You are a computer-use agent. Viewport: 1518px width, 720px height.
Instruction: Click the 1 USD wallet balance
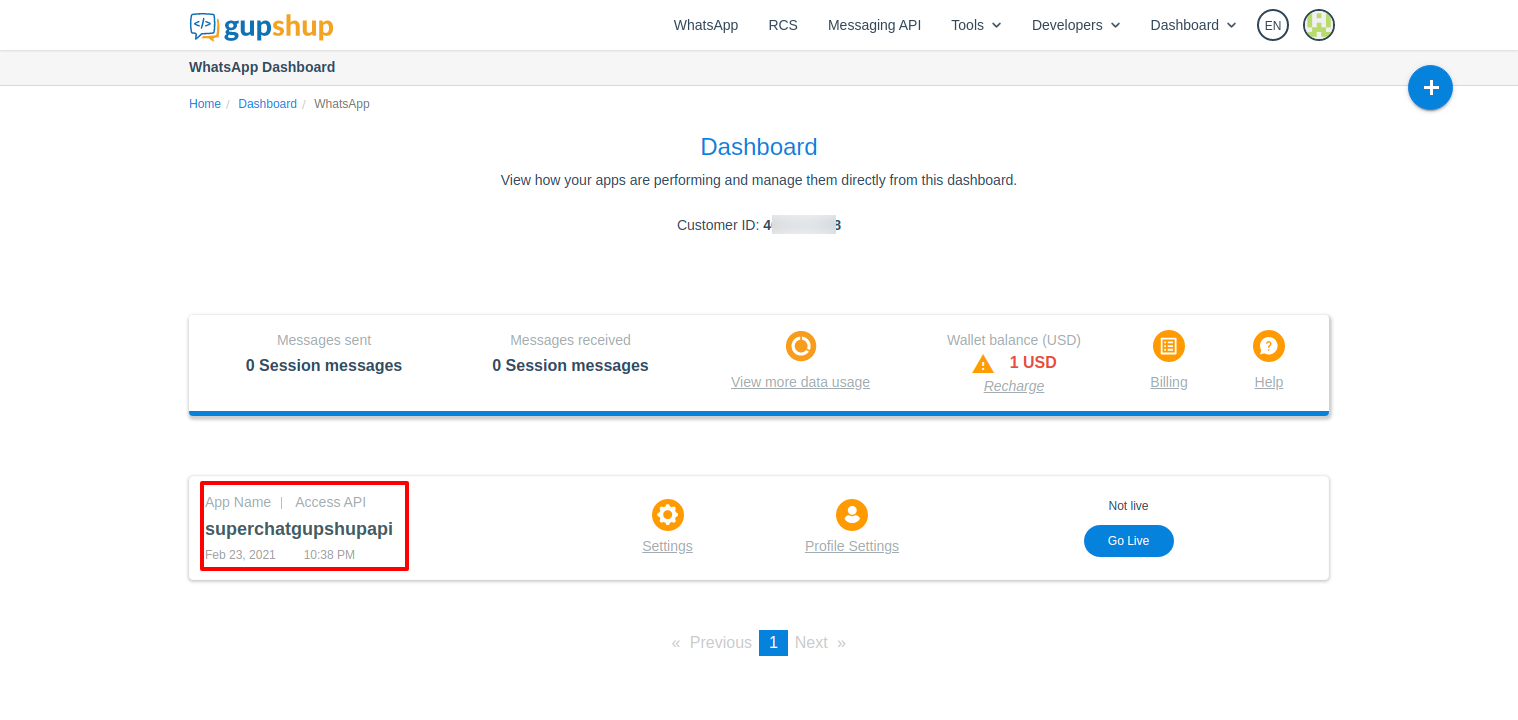click(1033, 362)
